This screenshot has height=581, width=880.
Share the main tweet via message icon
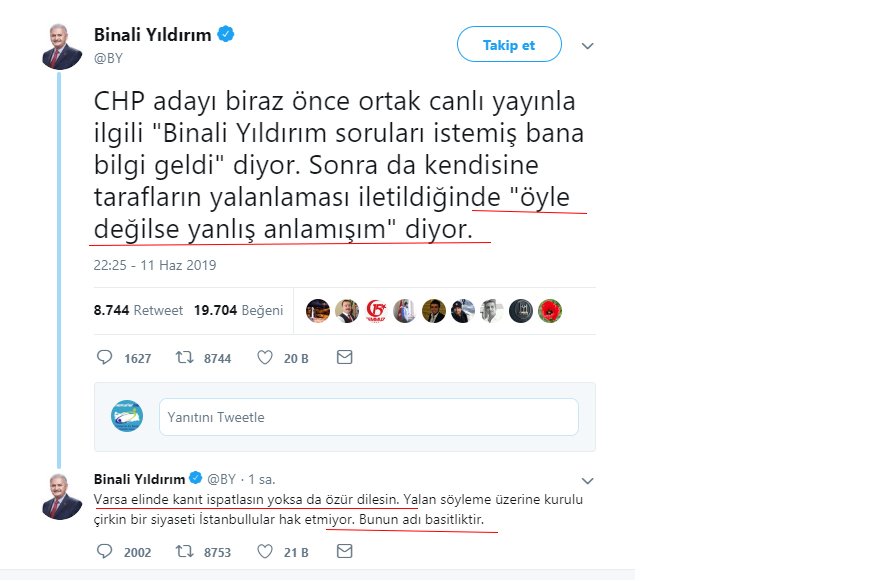click(x=344, y=357)
